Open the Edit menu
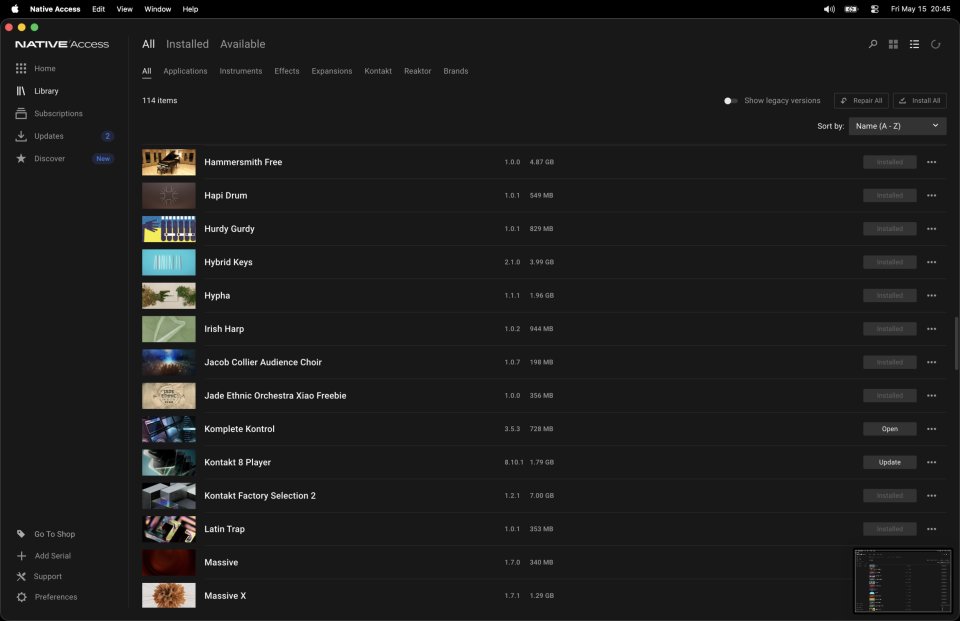Viewport: 960px width, 621px height. (99, 9)
